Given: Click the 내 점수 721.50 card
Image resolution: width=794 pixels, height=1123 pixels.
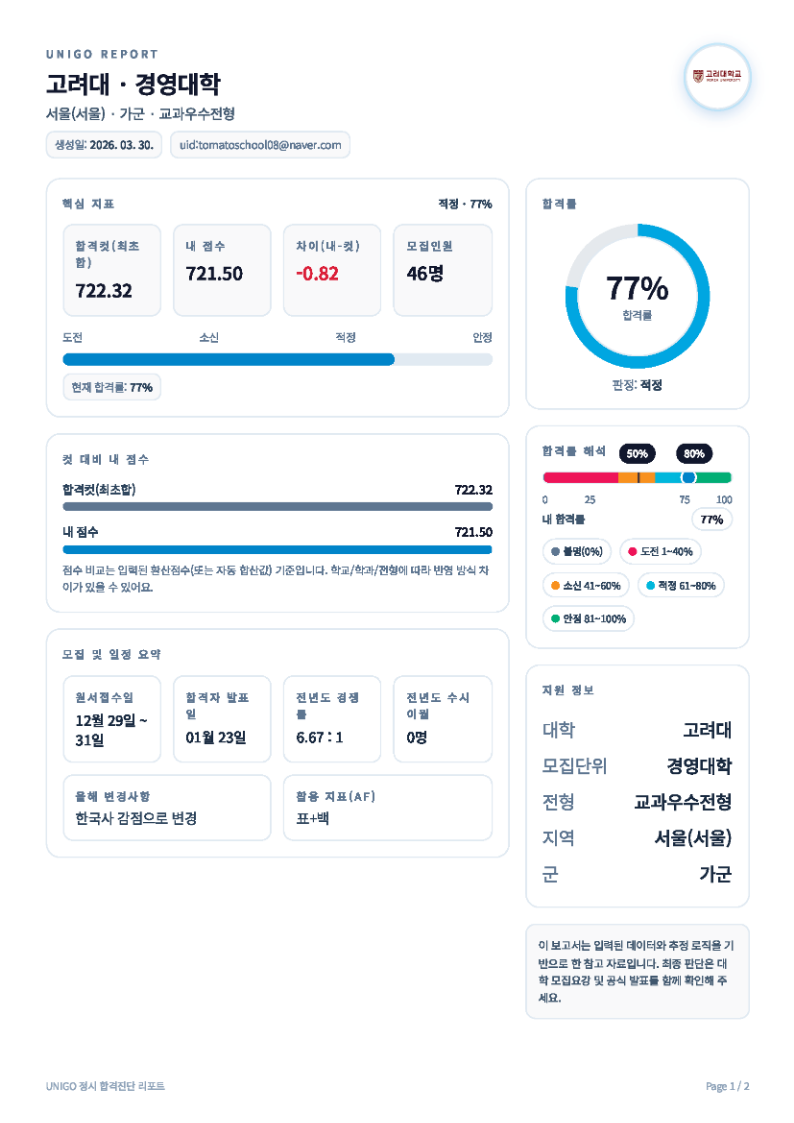Looking at the screenshot, I should (222, 270).
